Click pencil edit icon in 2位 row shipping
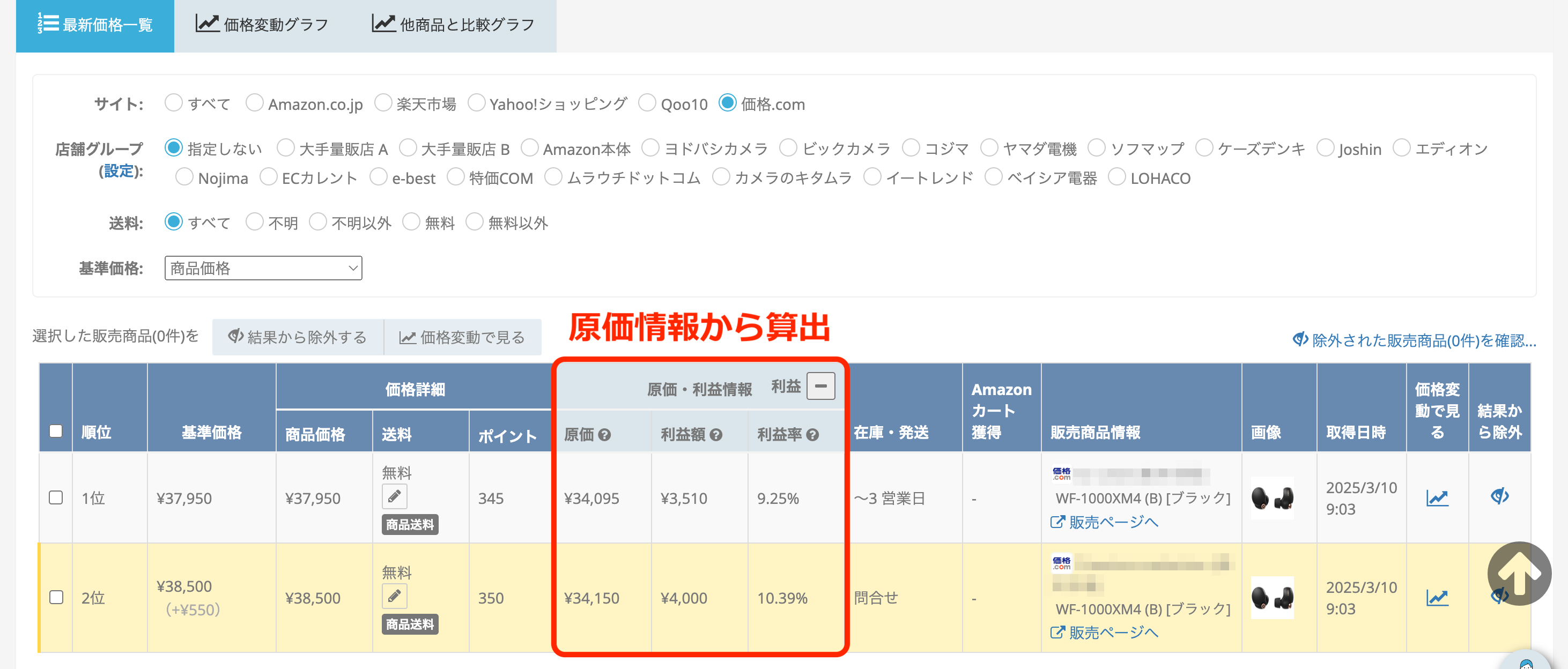 [x=394, y=596]
